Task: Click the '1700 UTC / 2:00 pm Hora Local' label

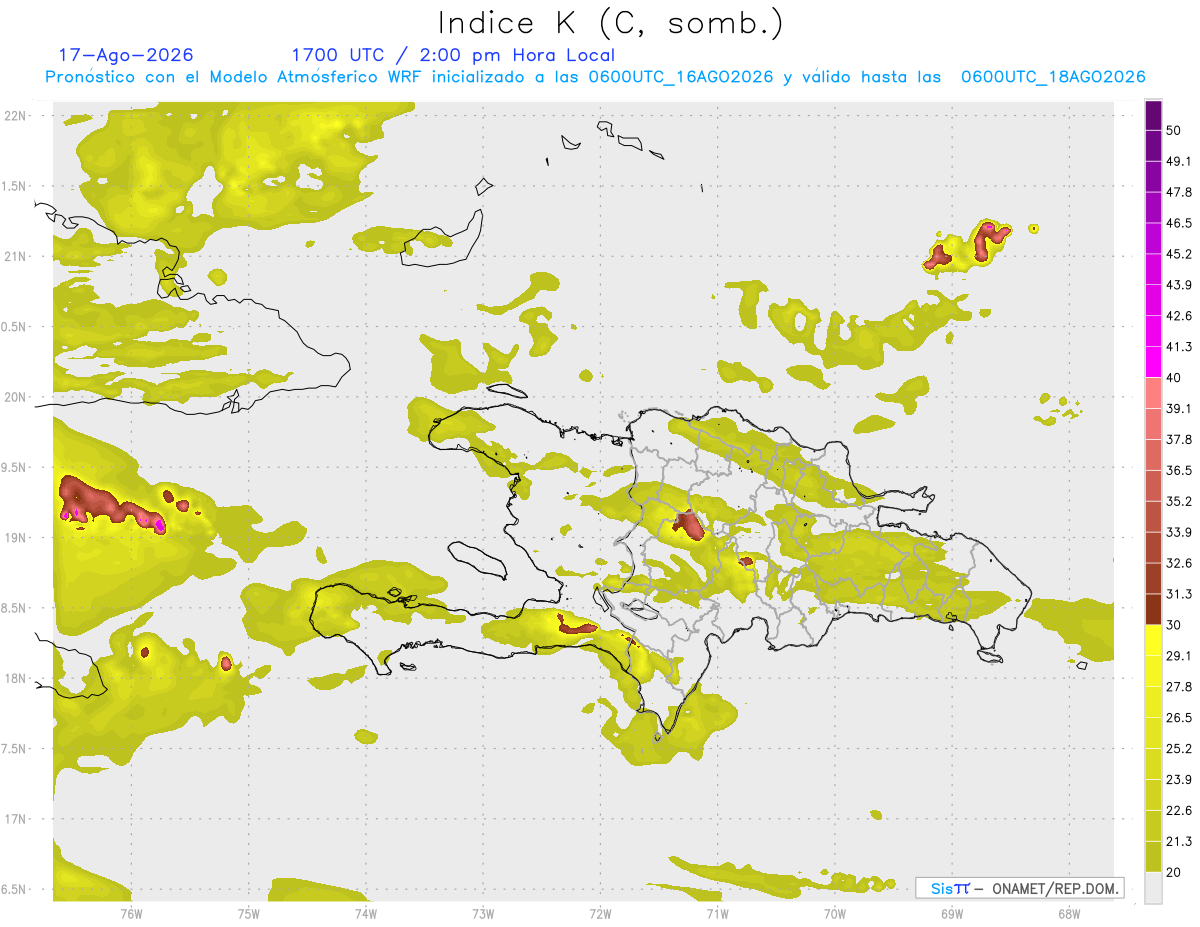Action: [x=453, y=56]
